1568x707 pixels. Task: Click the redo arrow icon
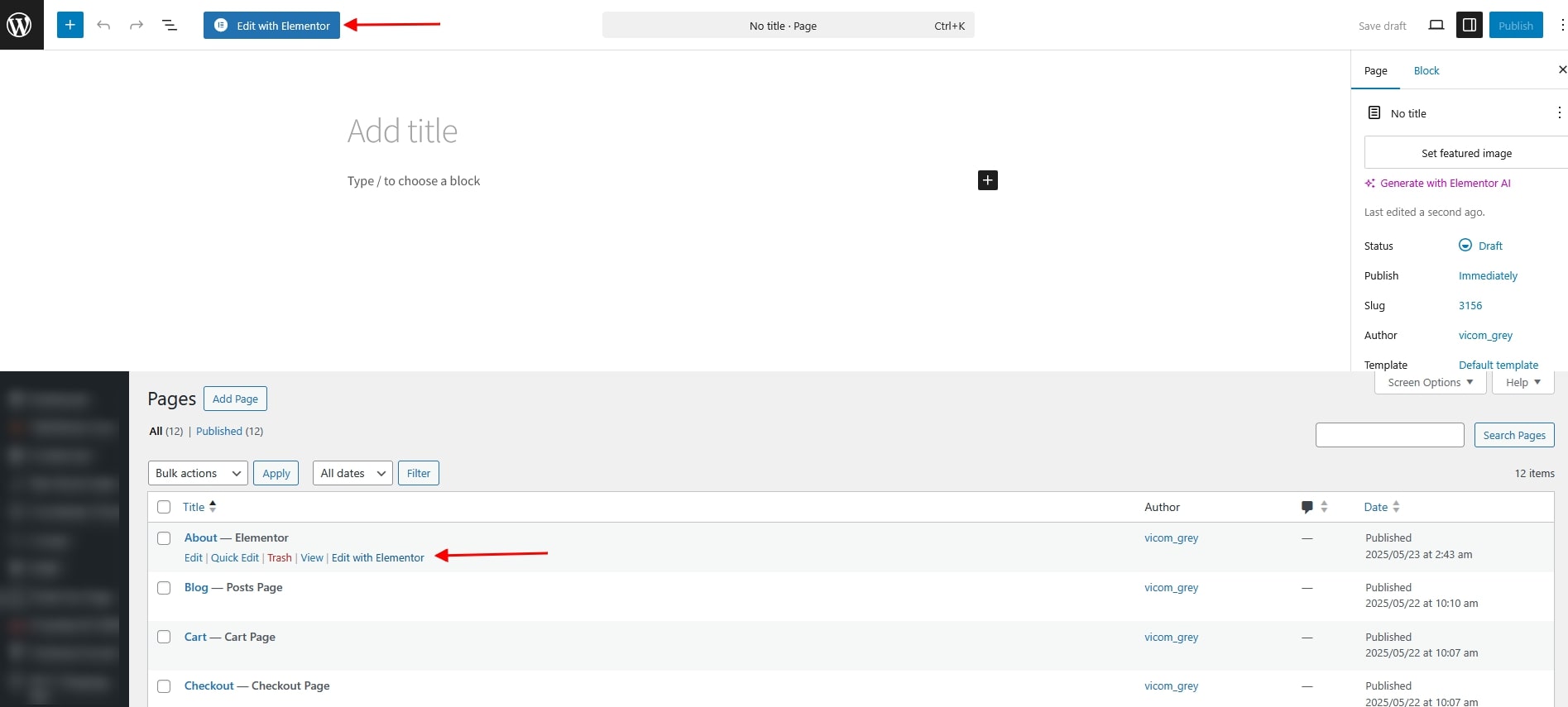tap(137, 26)
